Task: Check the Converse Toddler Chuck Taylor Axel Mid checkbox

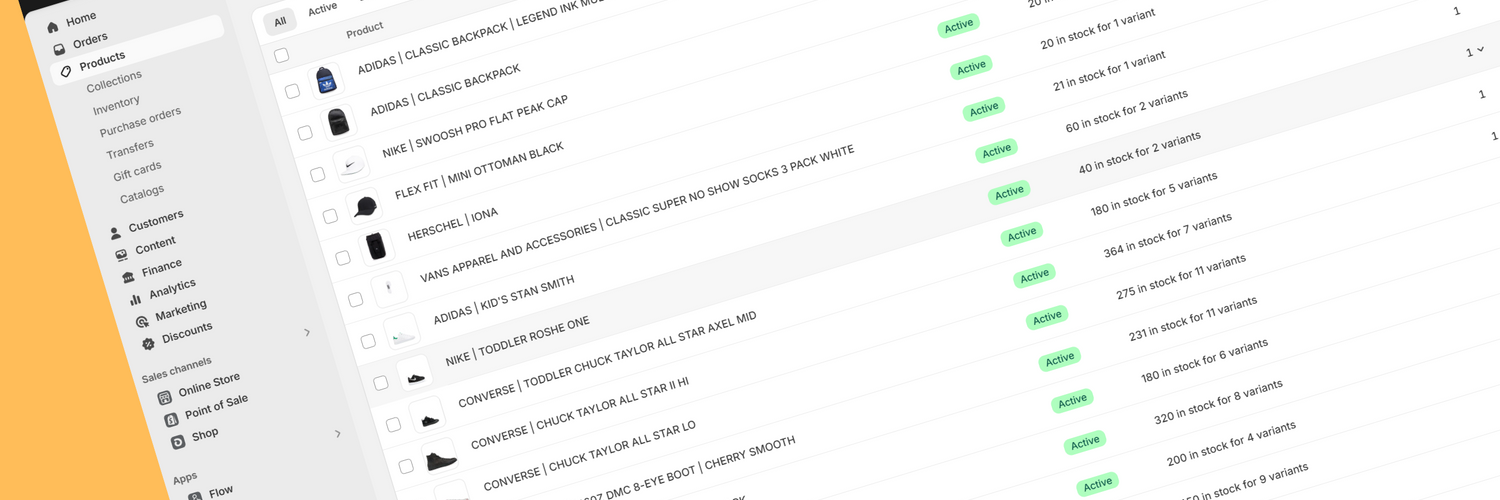Action: (x=394, y=425)
